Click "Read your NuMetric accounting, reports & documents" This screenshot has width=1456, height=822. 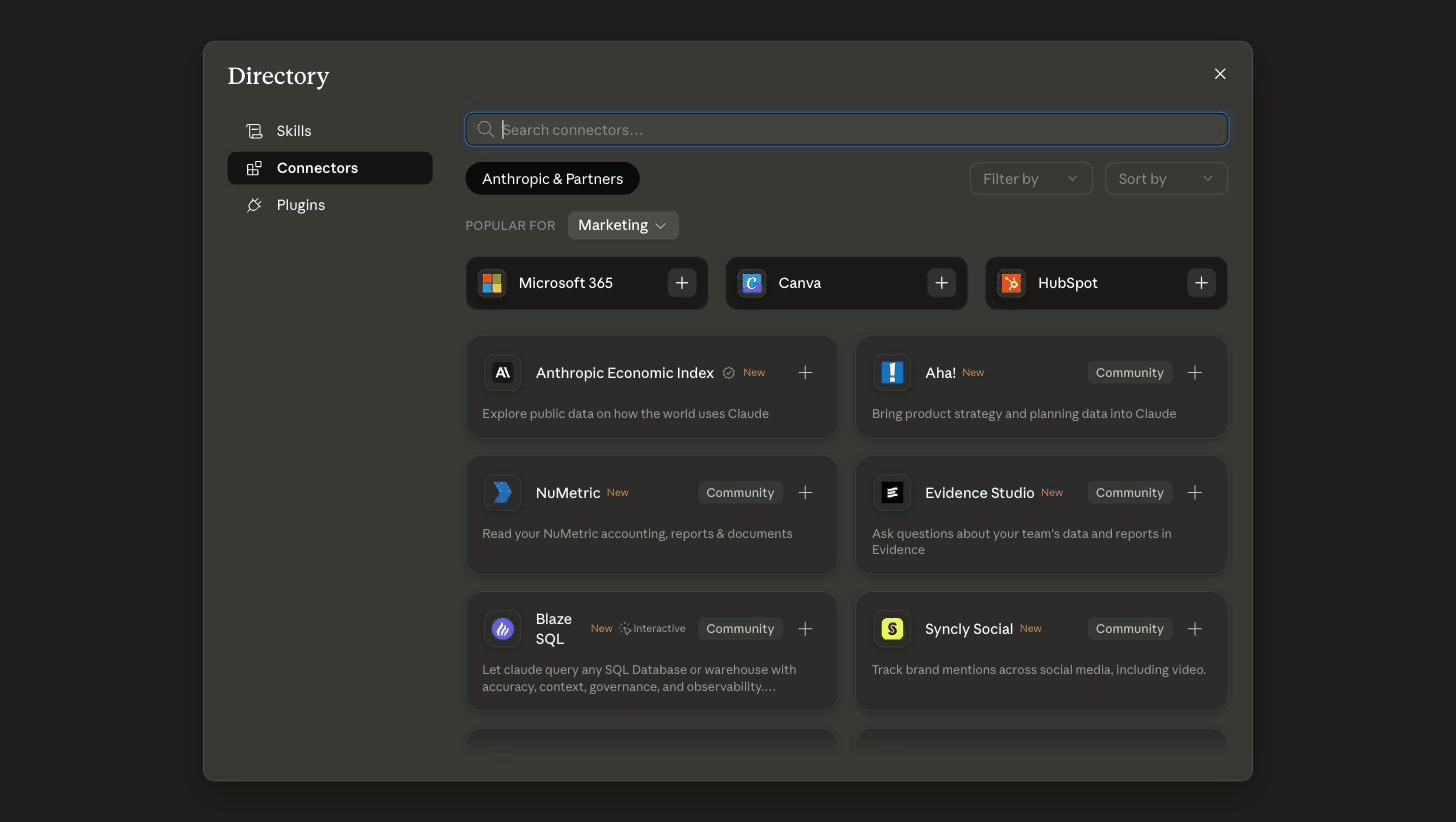coord(637,534)
